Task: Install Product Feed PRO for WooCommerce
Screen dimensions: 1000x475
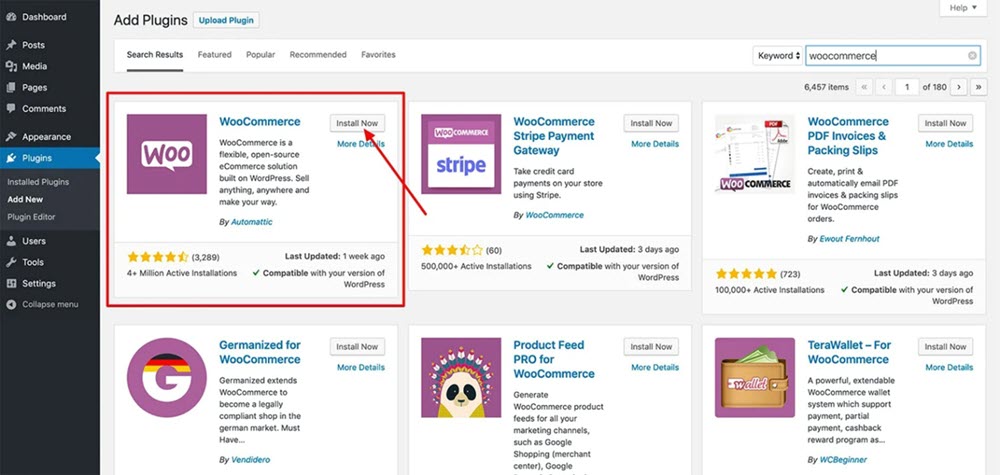Action: 651,347
